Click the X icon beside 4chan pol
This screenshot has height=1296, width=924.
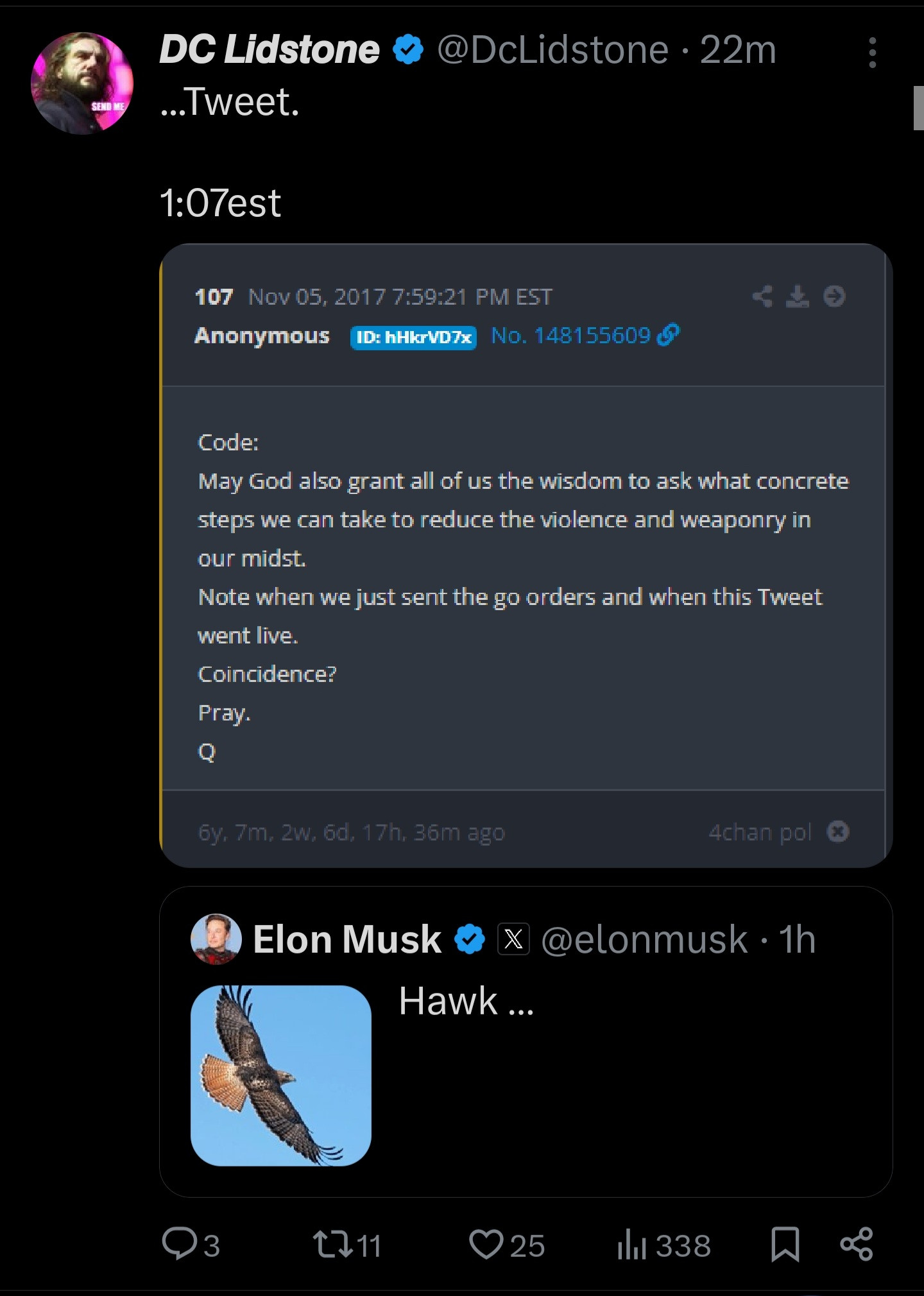pyautogui.click(x=838, y=831)
